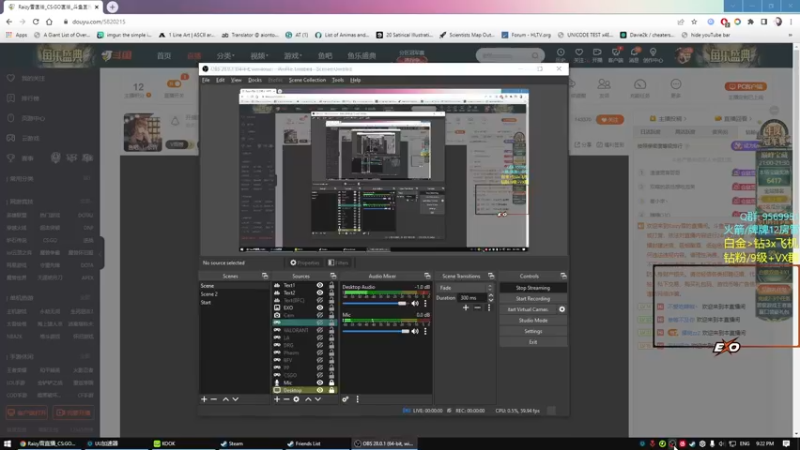Open the Mic channel options menu
800x450 pixels.
click(425, 331)
